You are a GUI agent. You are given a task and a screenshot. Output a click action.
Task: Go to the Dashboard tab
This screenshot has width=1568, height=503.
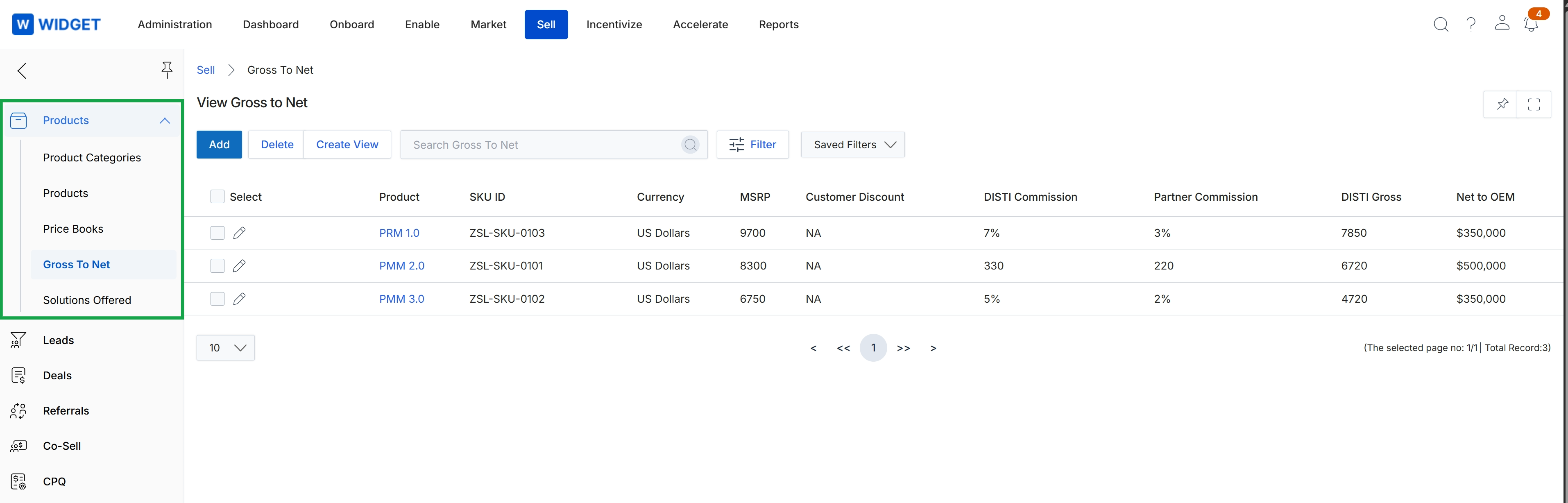point(271,24)
